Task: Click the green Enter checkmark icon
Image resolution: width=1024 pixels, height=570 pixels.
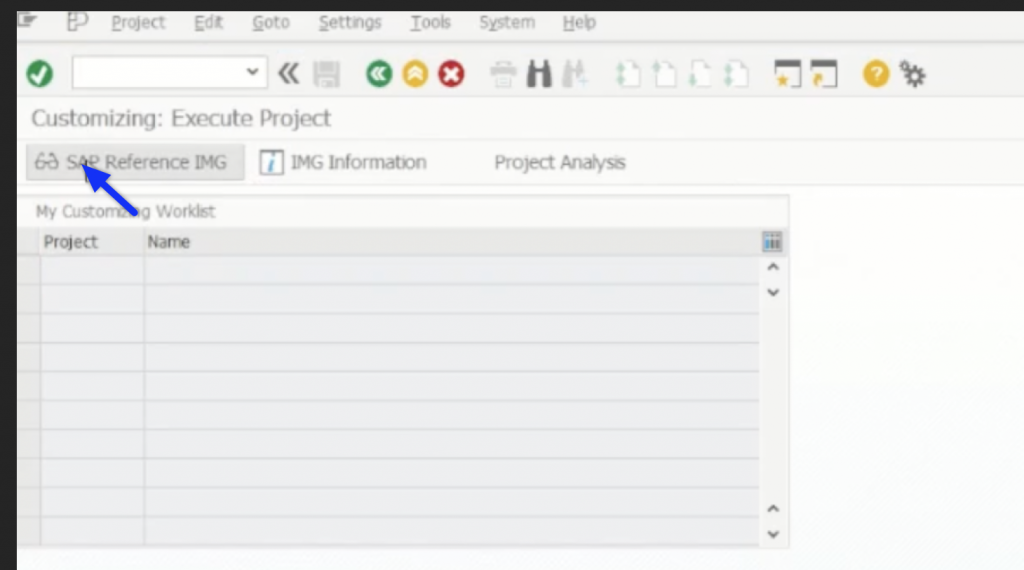Action: [x=40, y=74]
